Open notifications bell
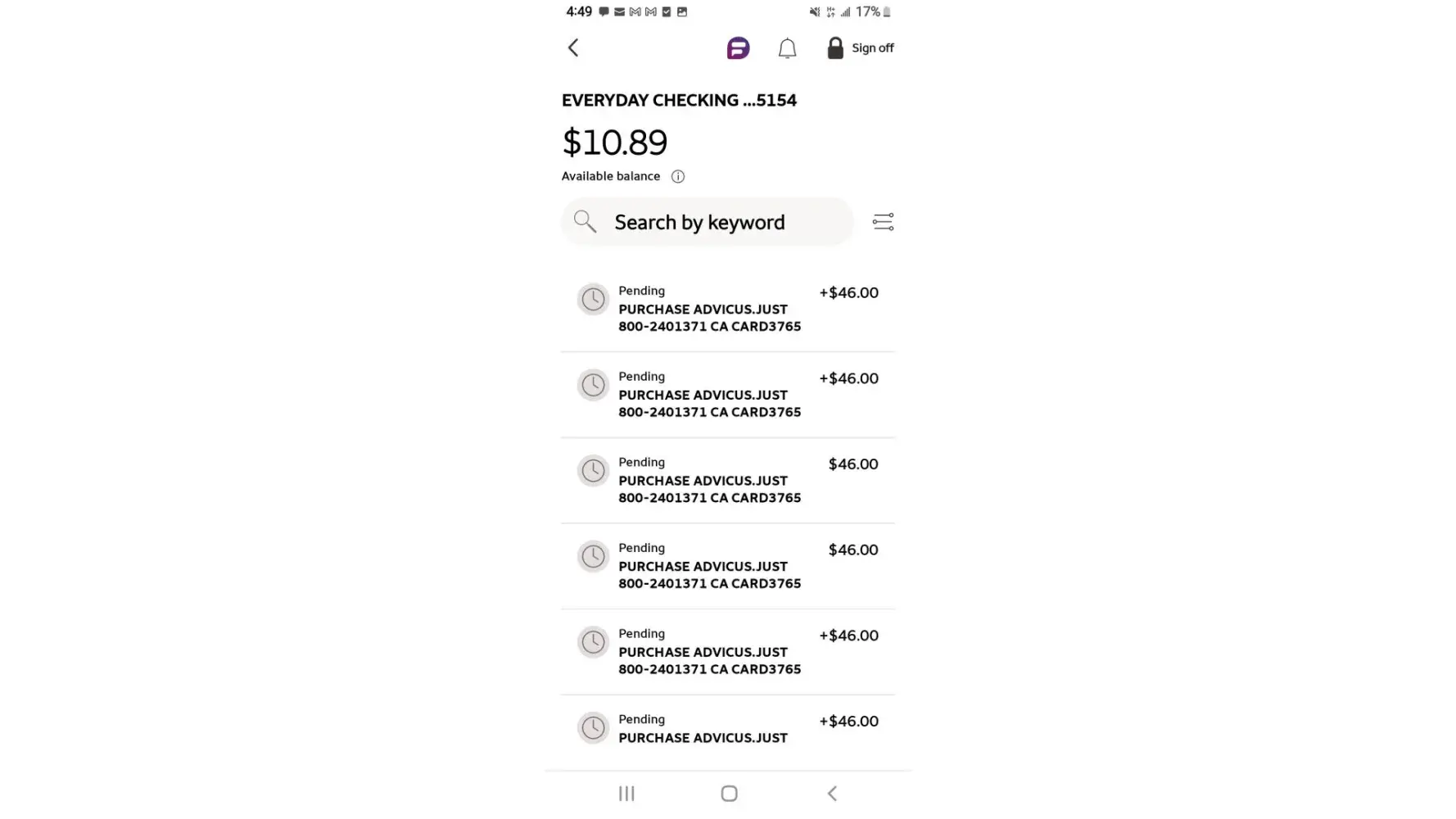The width and height of the screenshot is (1456, 819). [786, 49]
